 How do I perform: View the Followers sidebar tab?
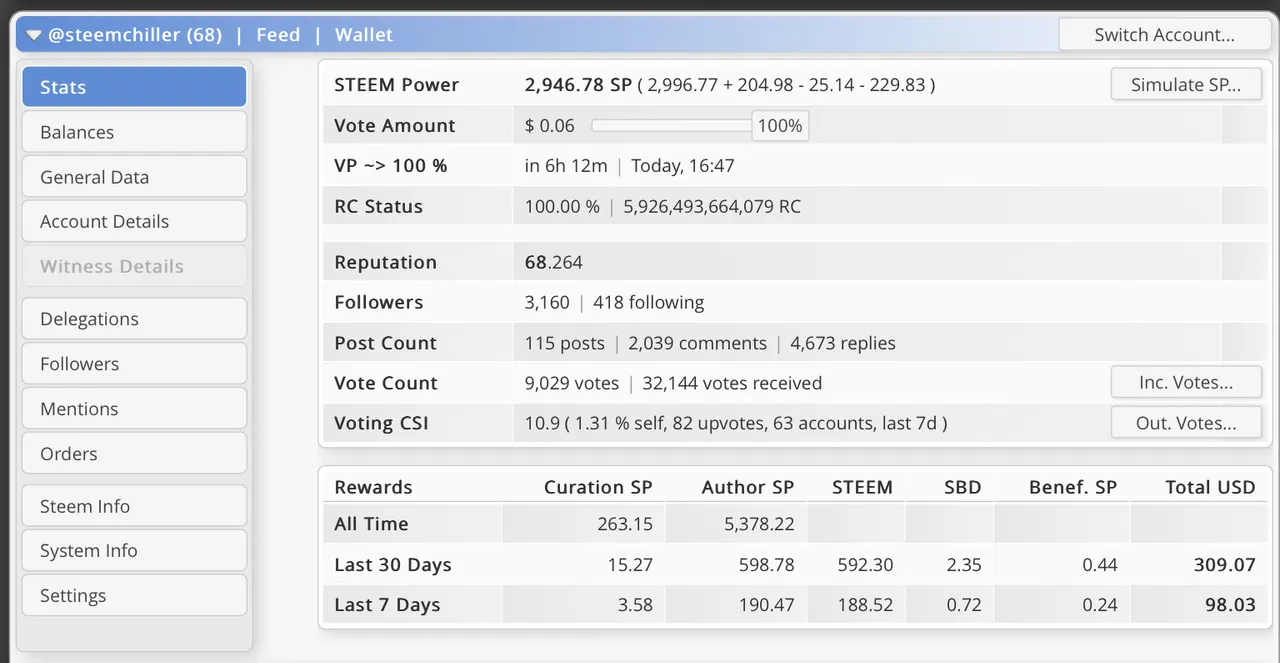[x=134, y=364]
